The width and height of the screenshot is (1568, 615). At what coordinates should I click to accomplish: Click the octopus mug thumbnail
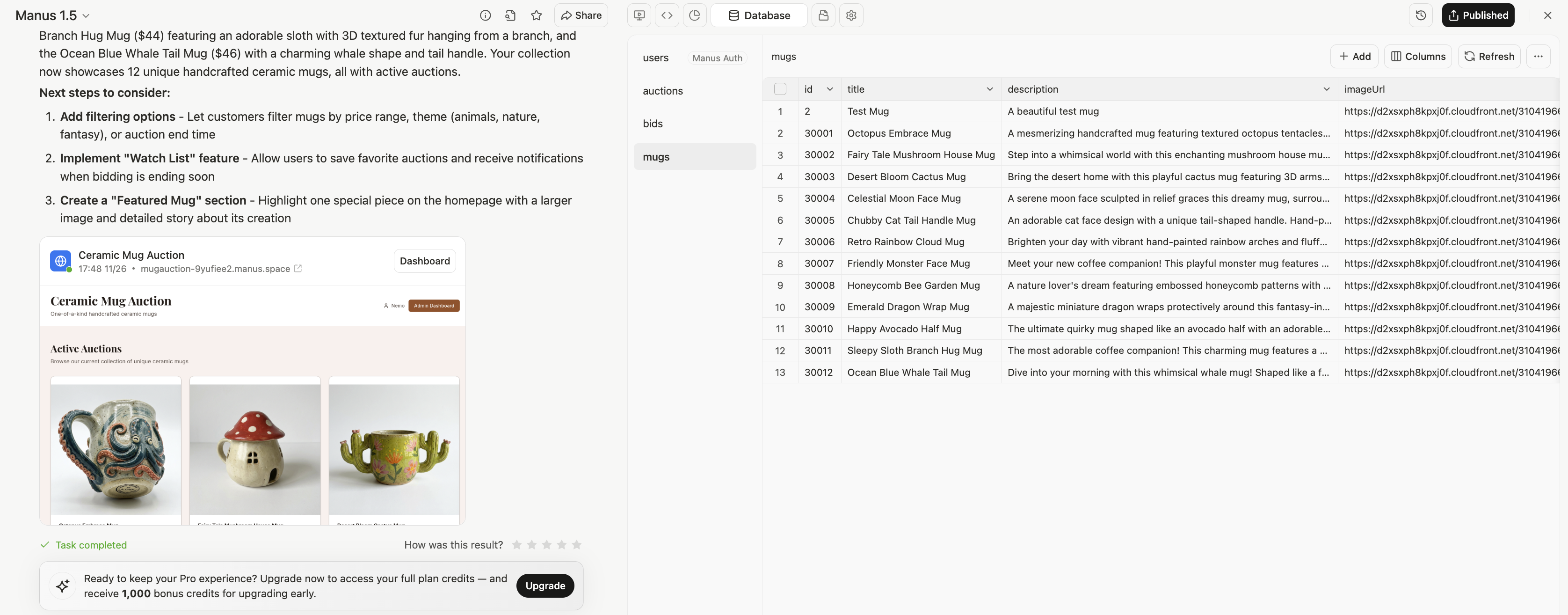(116, 449)
